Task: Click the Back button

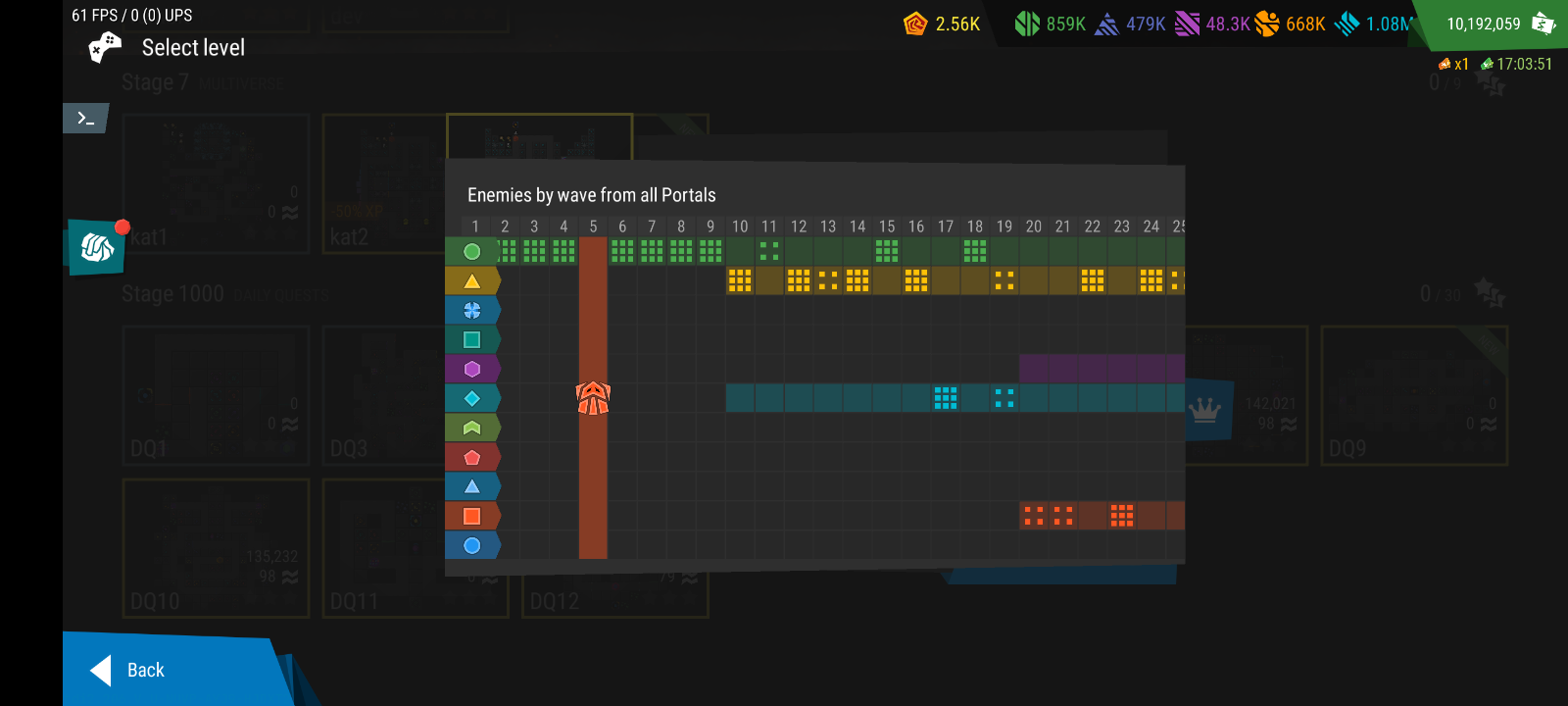Action: pos(147,670)
